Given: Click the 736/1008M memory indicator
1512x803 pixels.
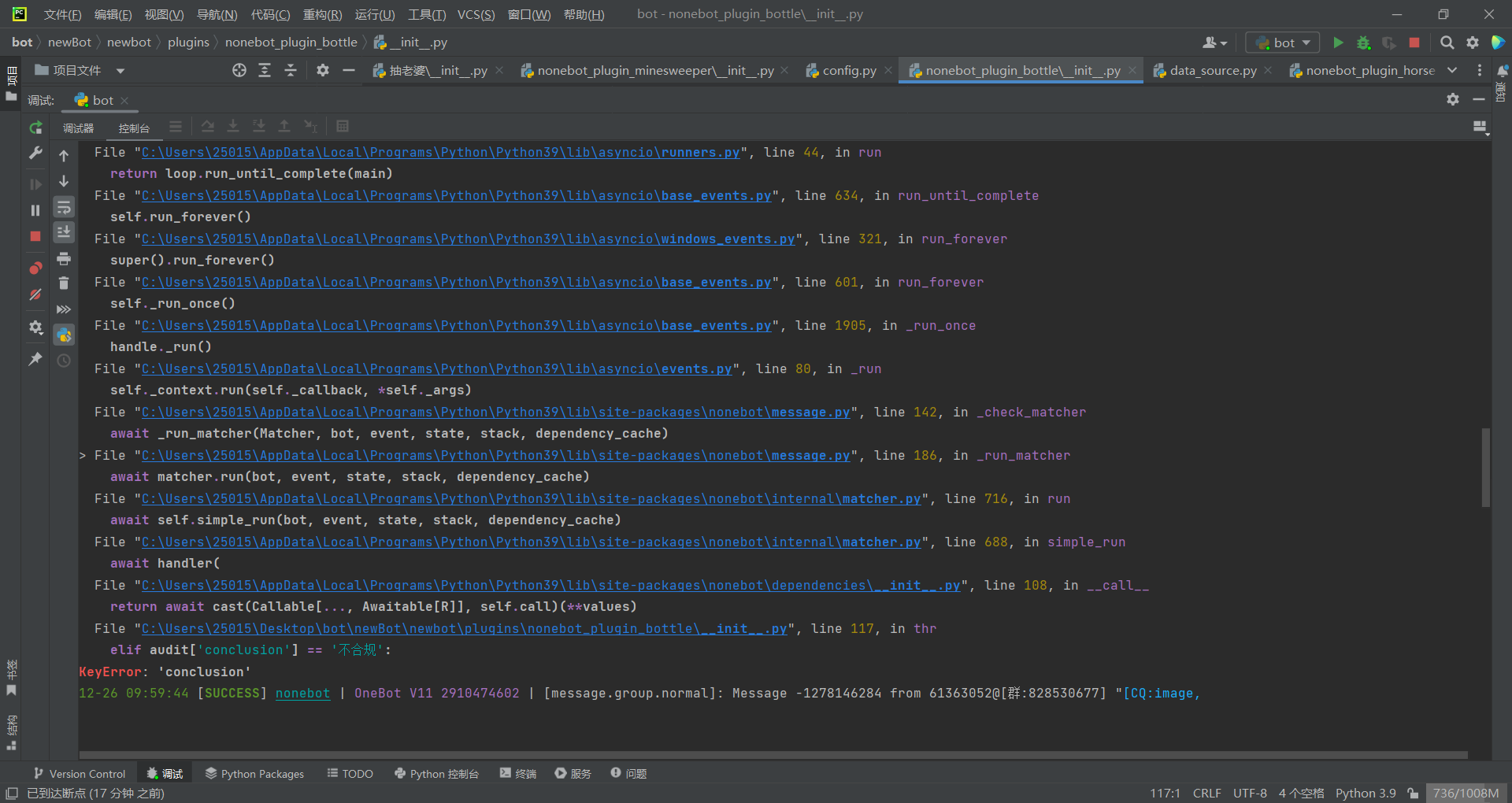Looking at the screenshot, I should (1466, 793).
